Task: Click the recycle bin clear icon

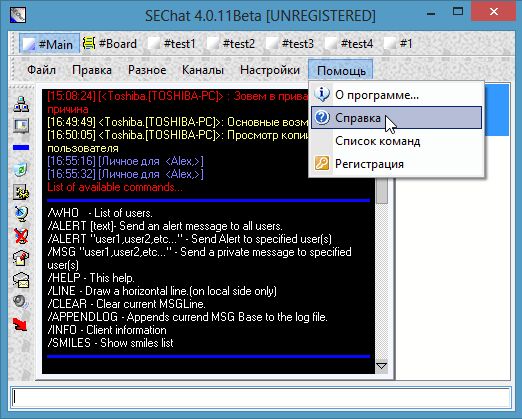Action: [x=21, y=170]
